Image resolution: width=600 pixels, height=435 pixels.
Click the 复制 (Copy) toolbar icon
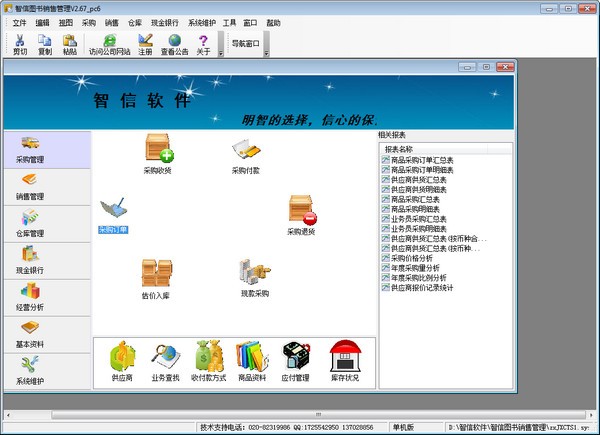(x=45, y=44)
